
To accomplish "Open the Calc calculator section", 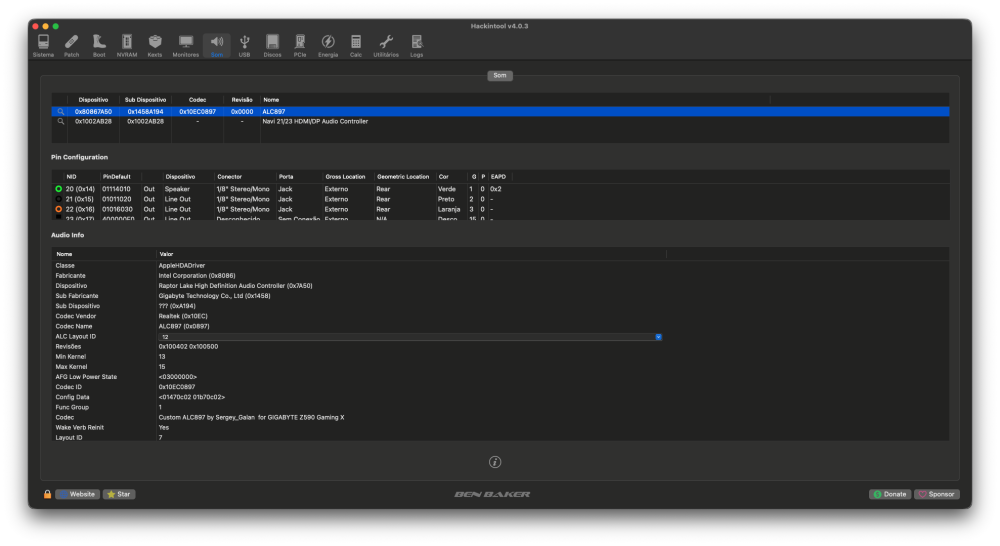I will click(356, 46).
